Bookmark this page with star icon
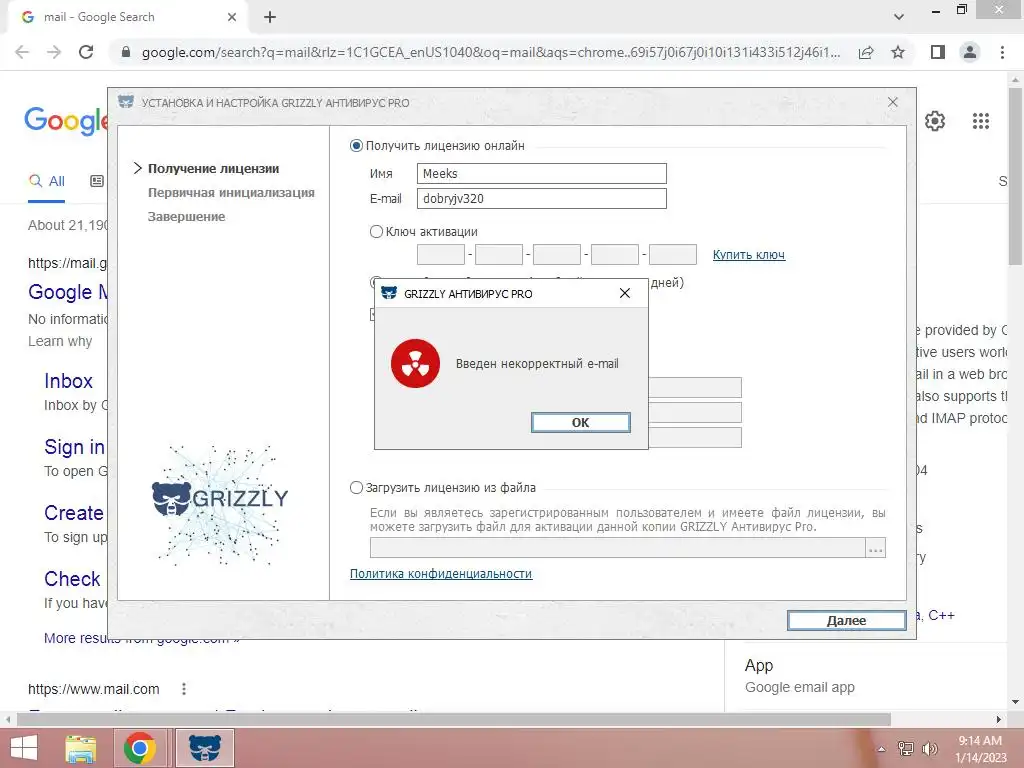The image size is (1024, 768). pyautogui.click(x=898, y=52)
